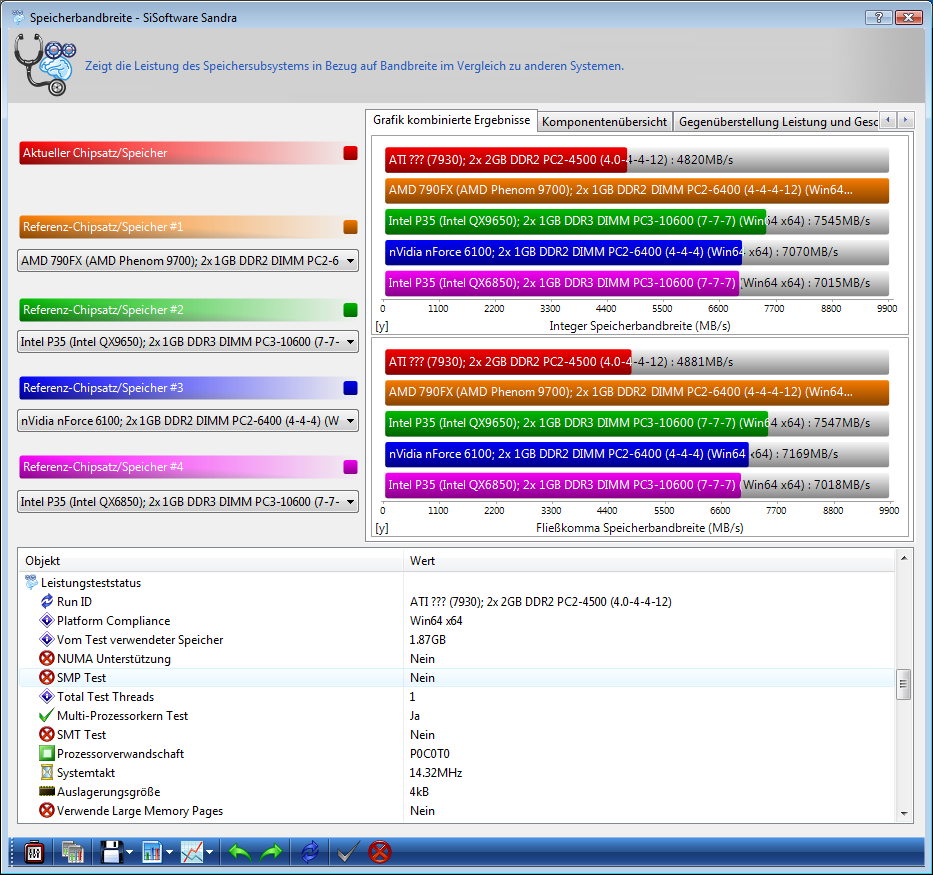933x875 pixels.
Task: Click the Platform Compliance row icon
Action: (46, 620)
